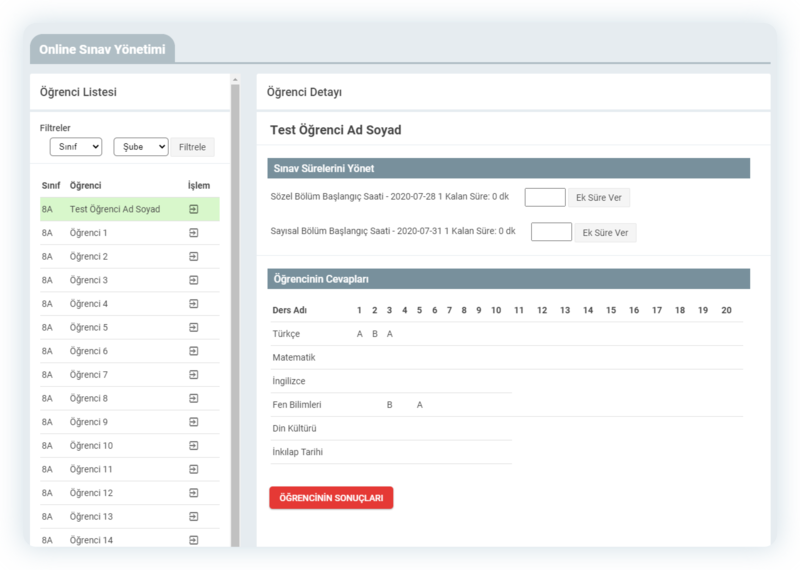Select Öğrenci 5 via its row action icon
The image size is (800, 570).
point(193,327)
